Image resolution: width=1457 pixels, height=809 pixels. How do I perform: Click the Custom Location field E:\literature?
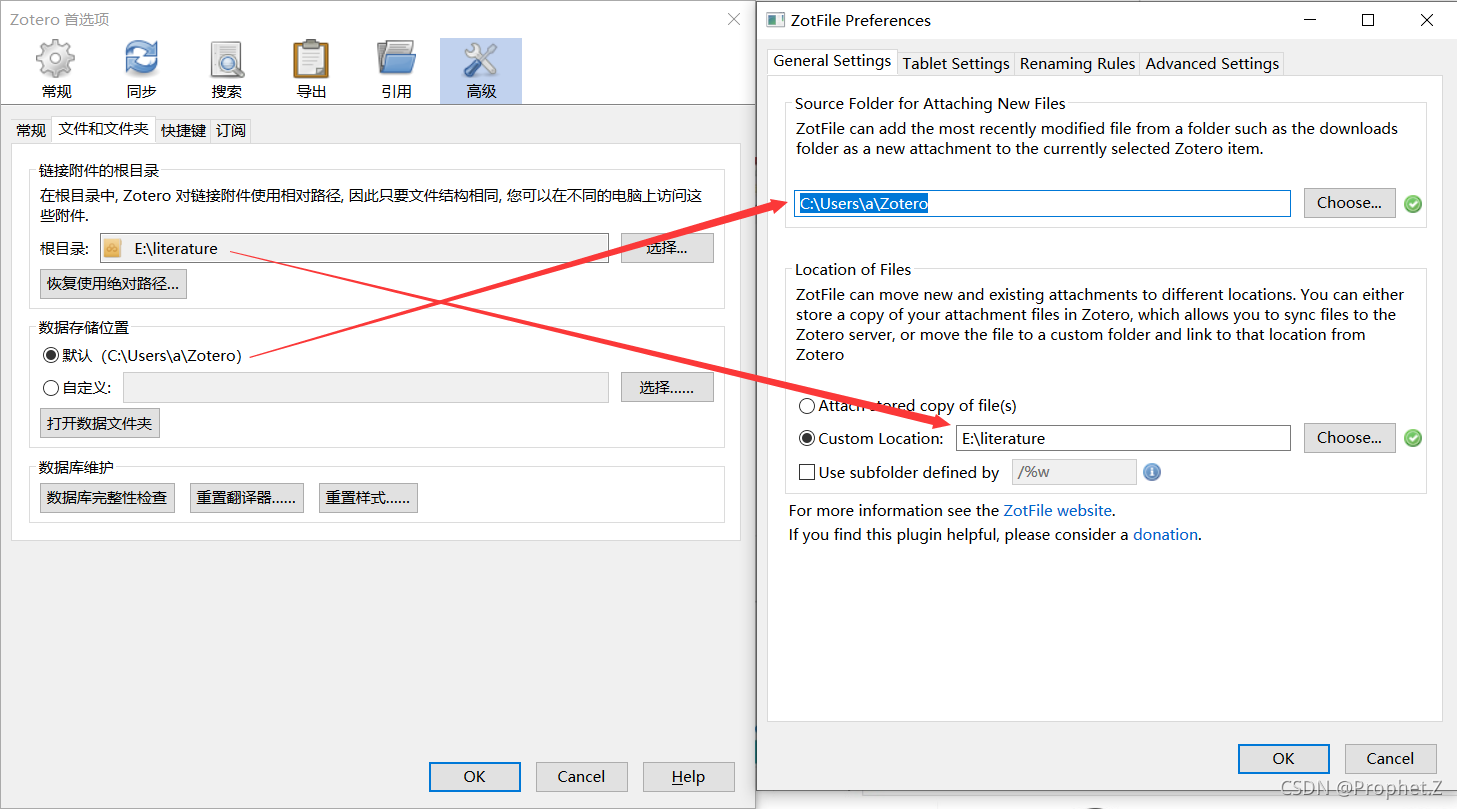(1123, 438)
